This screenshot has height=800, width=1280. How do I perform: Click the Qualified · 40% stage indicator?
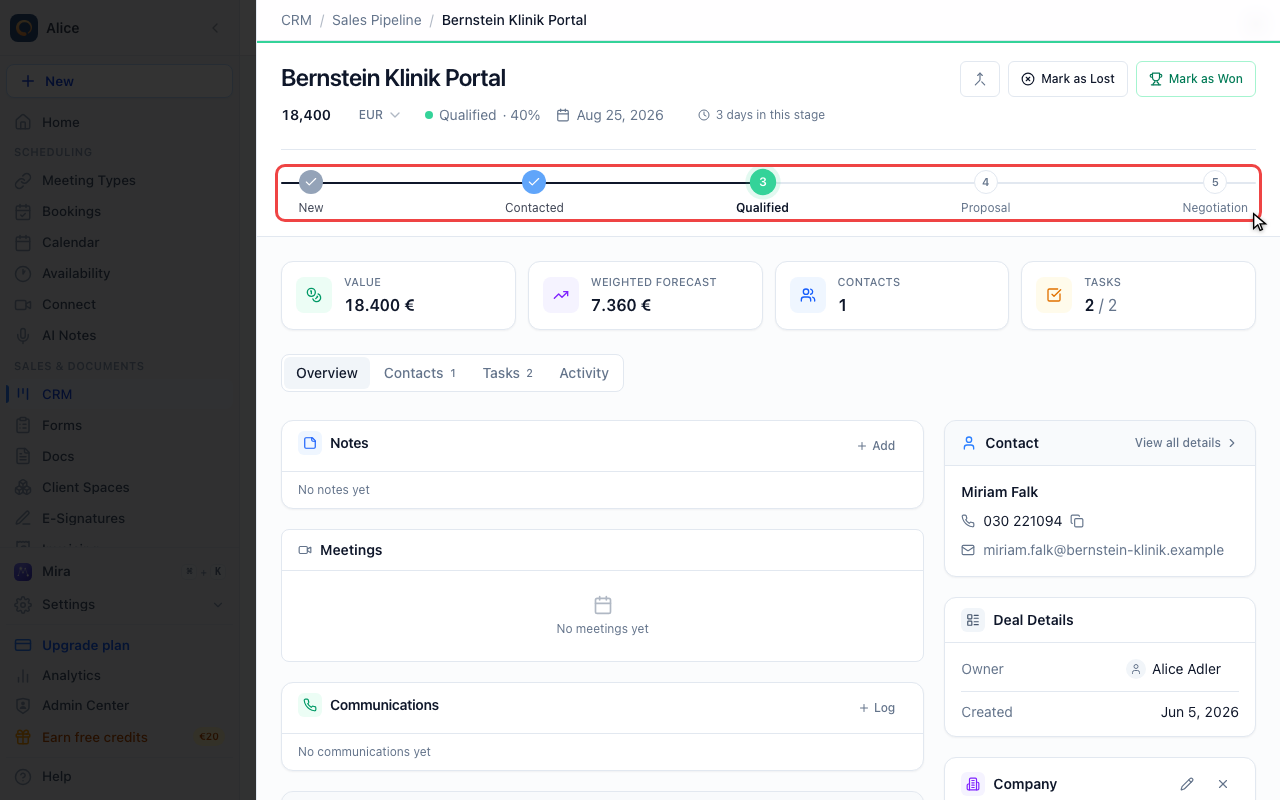pyautogui.click(x=482, y=115)
